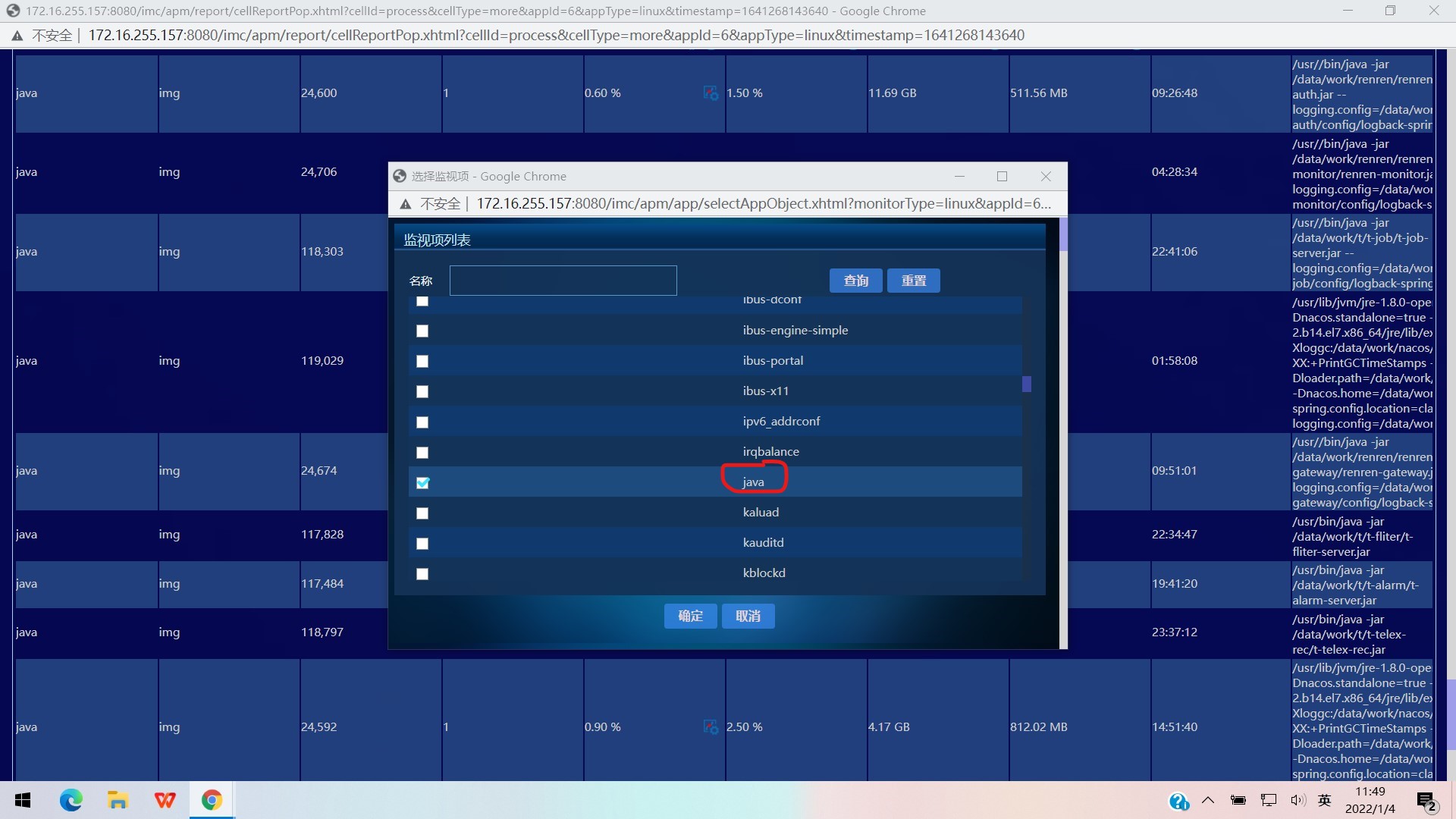Click the network icon in the system tray
The width and height of the screenshot is (1456, 819).
tap(1268, 800)
